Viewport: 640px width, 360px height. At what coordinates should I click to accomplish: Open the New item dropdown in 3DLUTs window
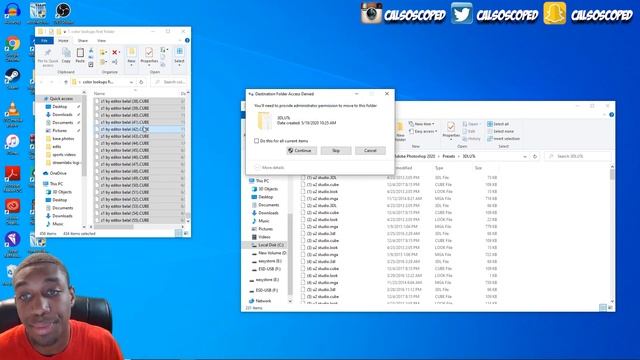pos(422,124)
